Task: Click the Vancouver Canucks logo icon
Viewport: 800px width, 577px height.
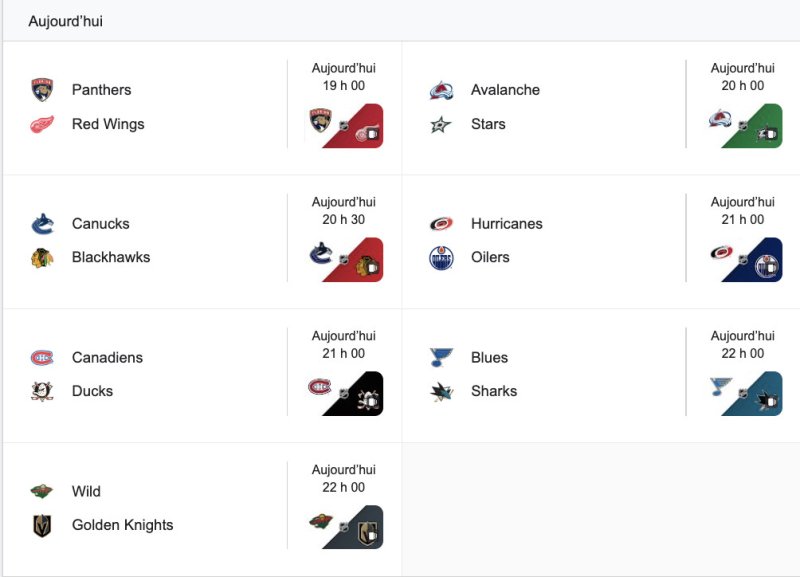Action: (x=42, y=224)
